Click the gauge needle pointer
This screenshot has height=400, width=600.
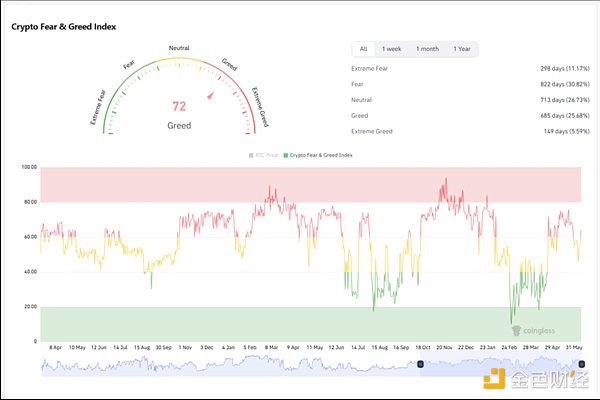[x=210, y=96]
